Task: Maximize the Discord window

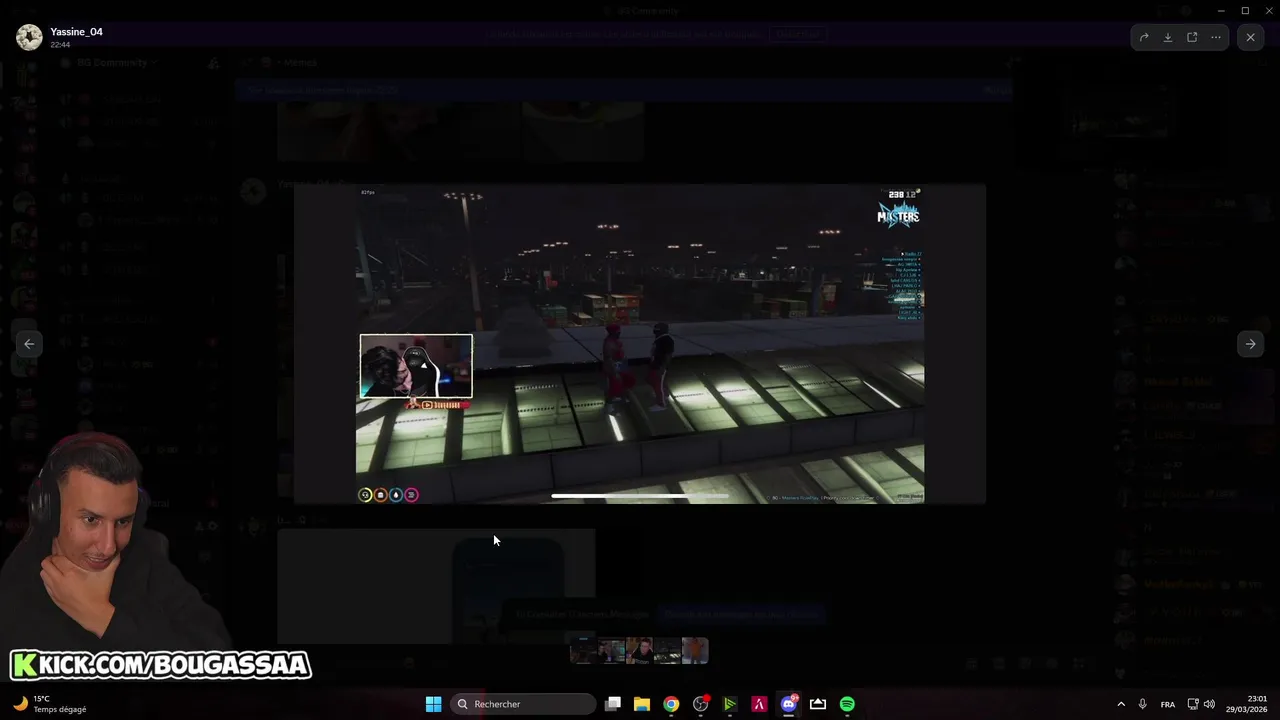Action: 1245,10
